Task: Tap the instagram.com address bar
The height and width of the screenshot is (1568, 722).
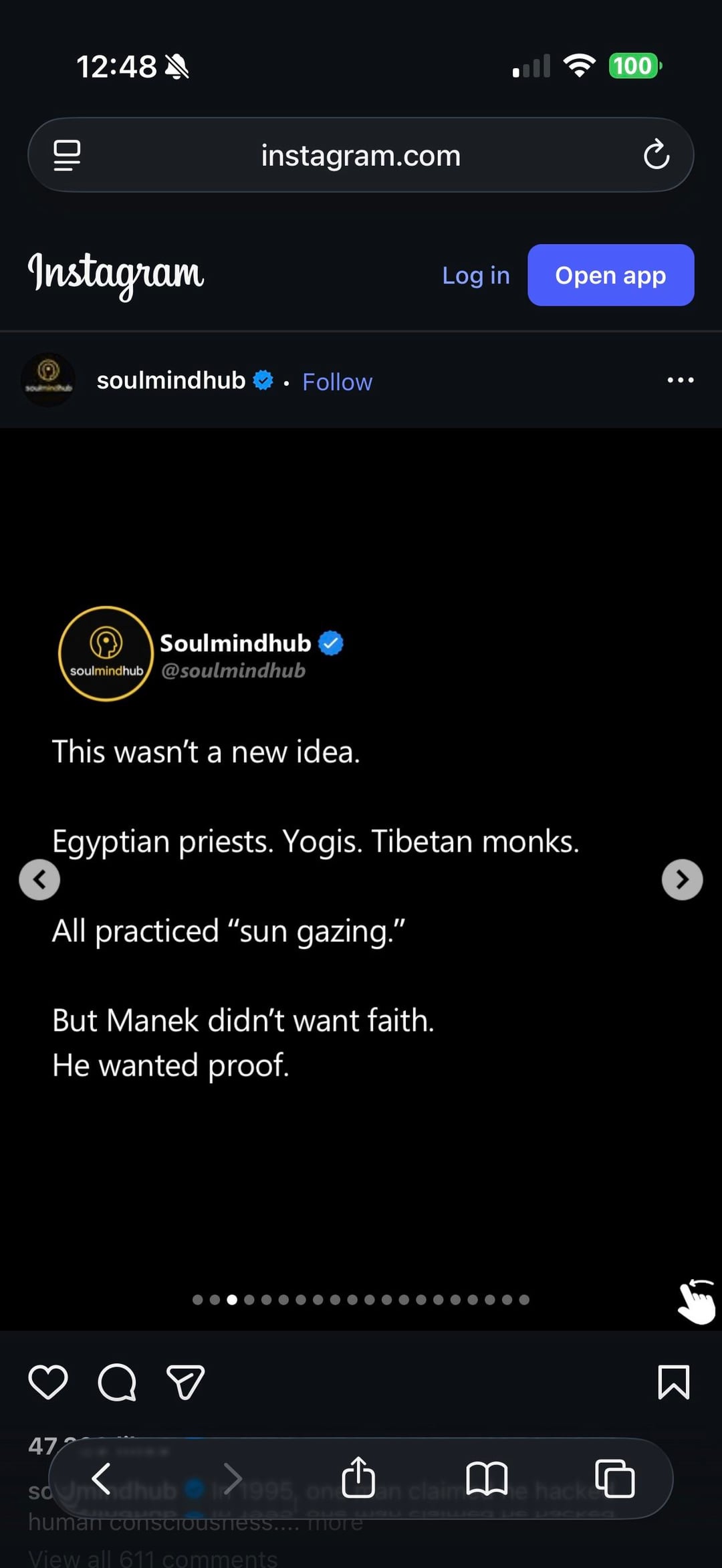Action: tap(360, 155)
